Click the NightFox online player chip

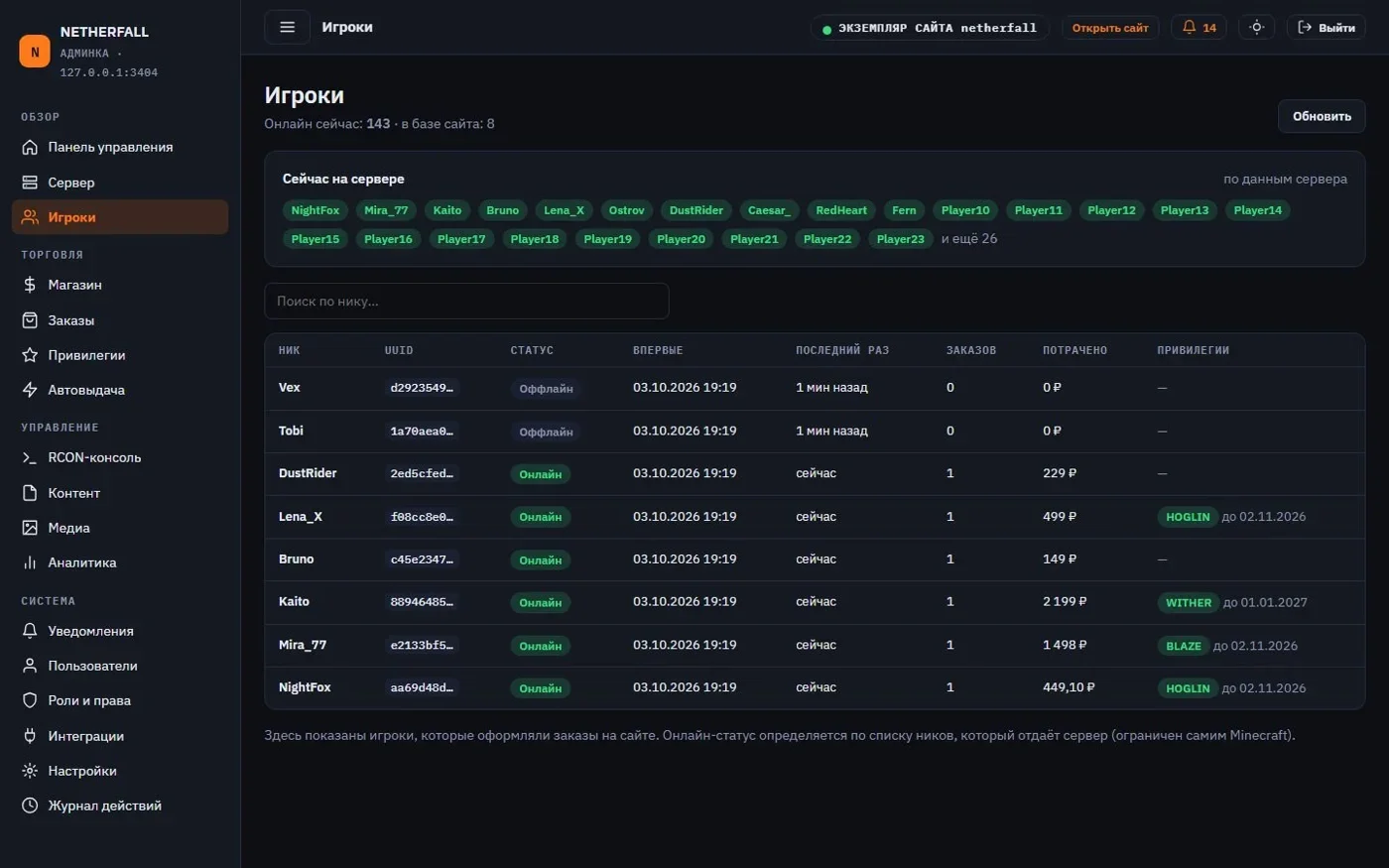[x=316, y=210]
